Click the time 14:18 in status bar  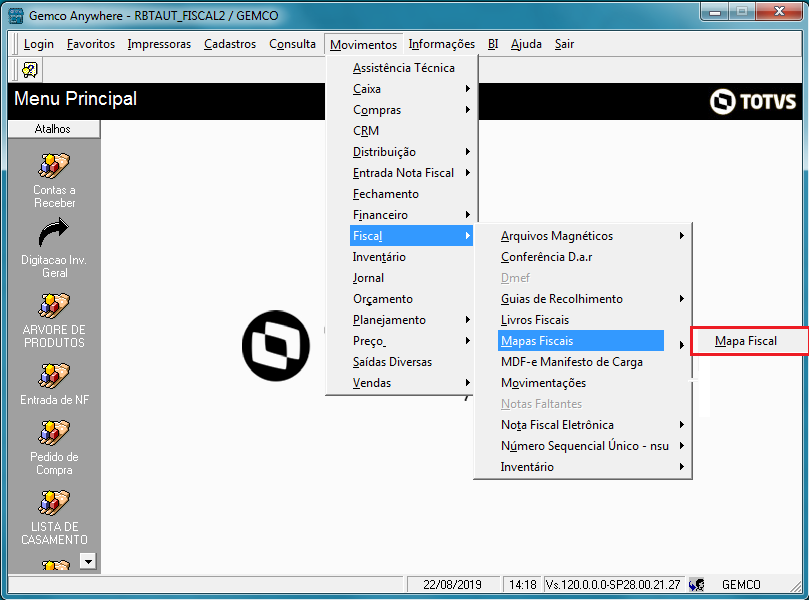523,585
